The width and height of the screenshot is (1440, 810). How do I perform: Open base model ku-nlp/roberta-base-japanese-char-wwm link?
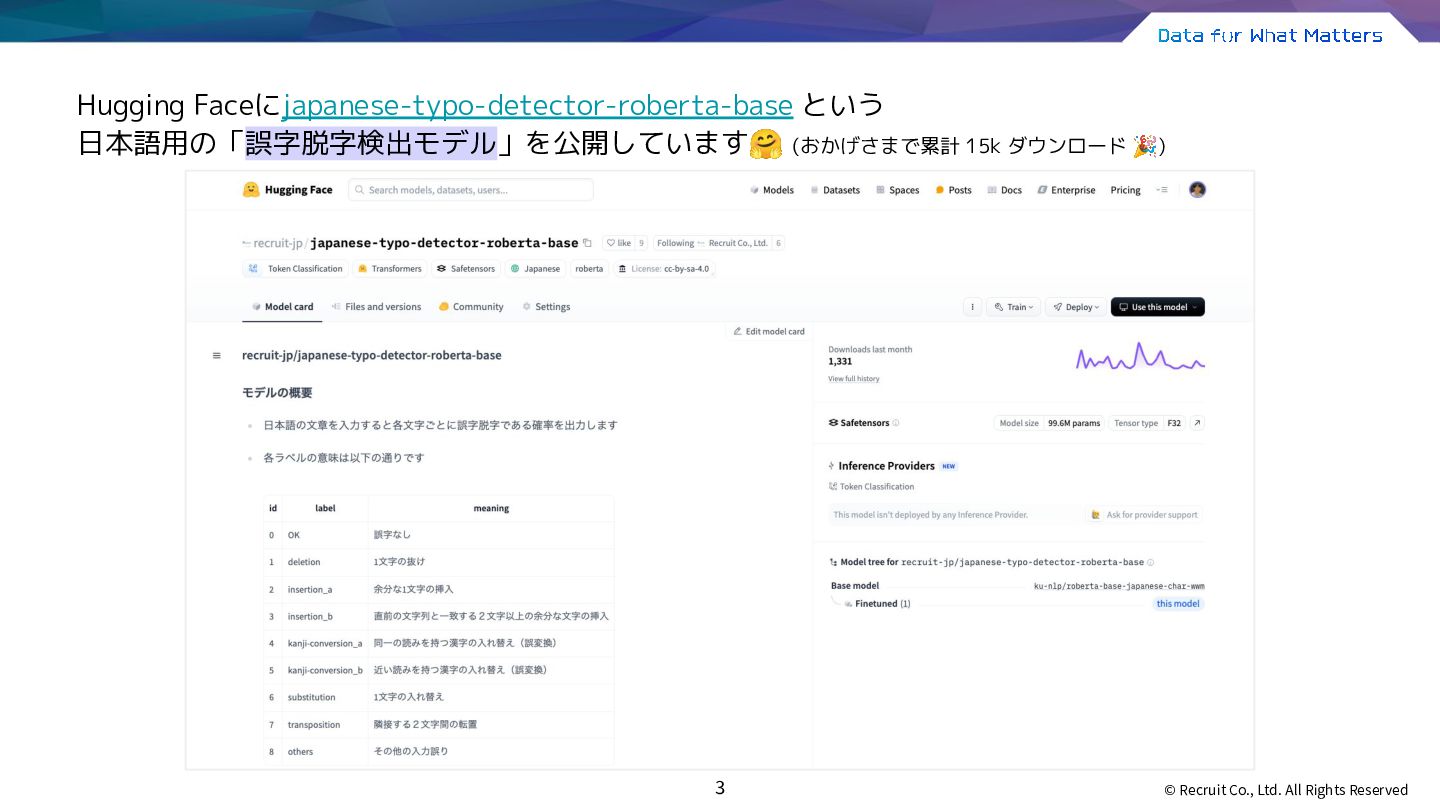(1119, 586)
